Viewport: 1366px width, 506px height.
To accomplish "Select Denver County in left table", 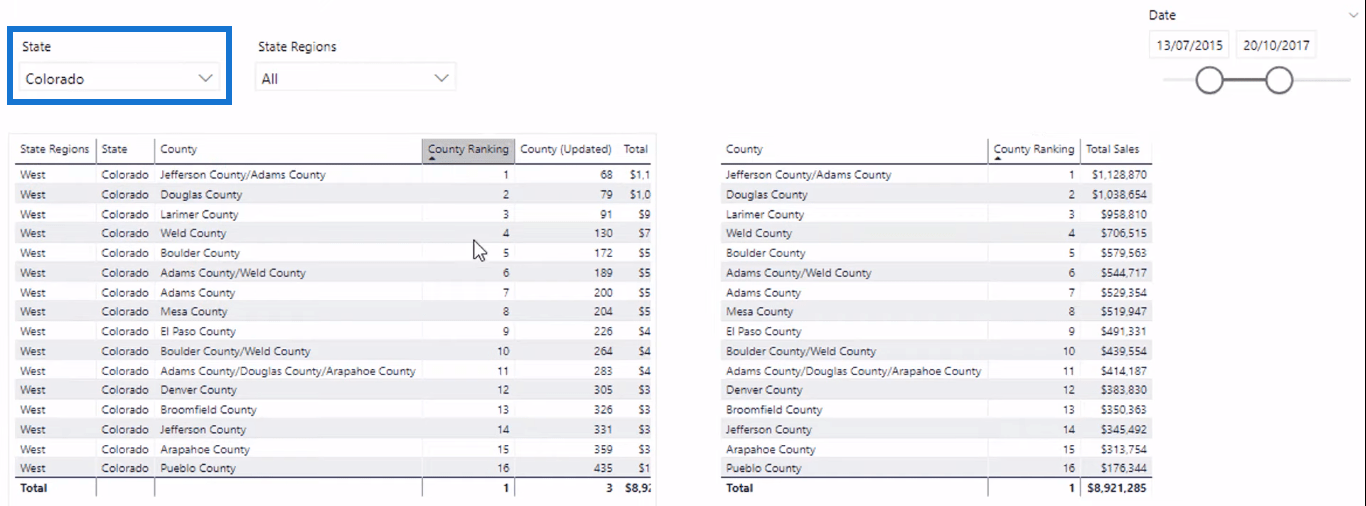I will (x=198, y=390).
